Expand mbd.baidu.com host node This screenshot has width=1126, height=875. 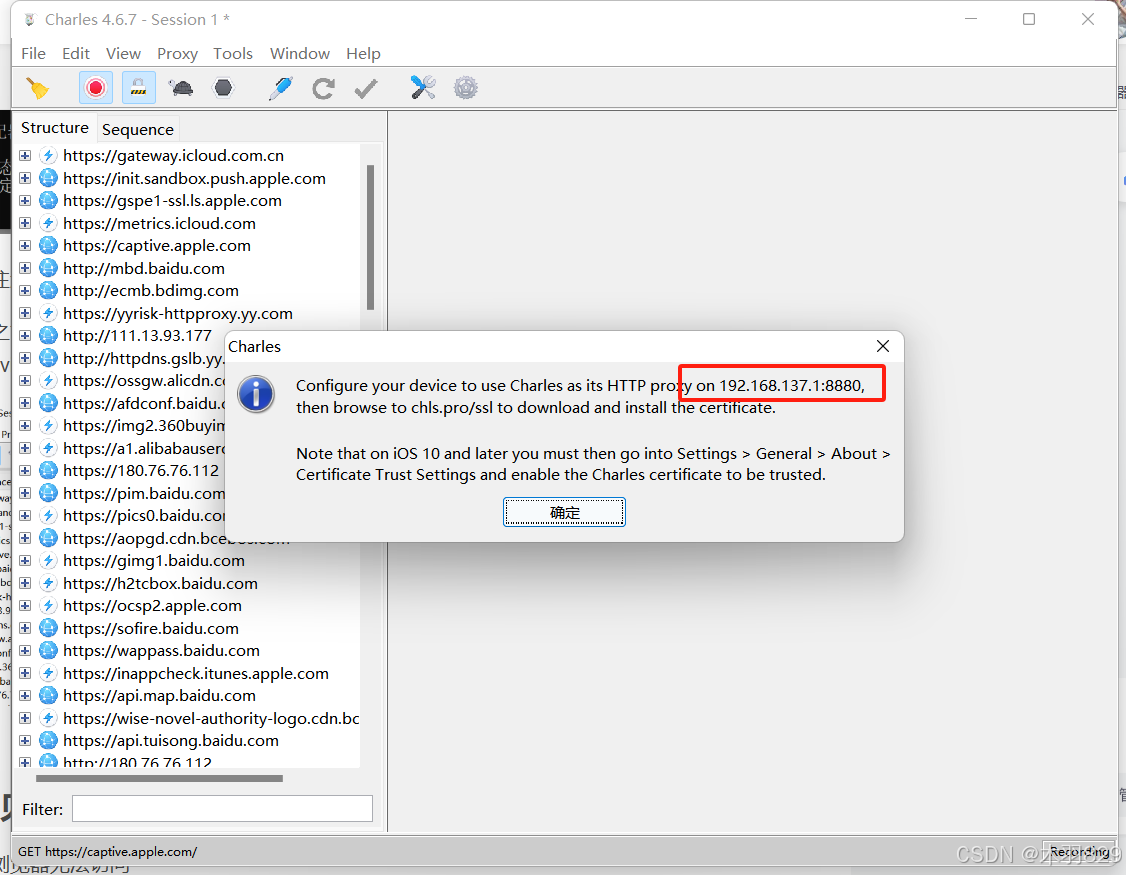click(25, 268)
